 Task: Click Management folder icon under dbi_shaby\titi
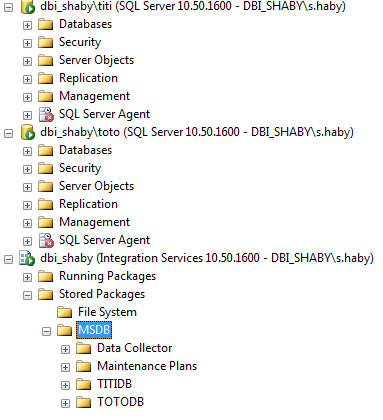pos(46,97)
